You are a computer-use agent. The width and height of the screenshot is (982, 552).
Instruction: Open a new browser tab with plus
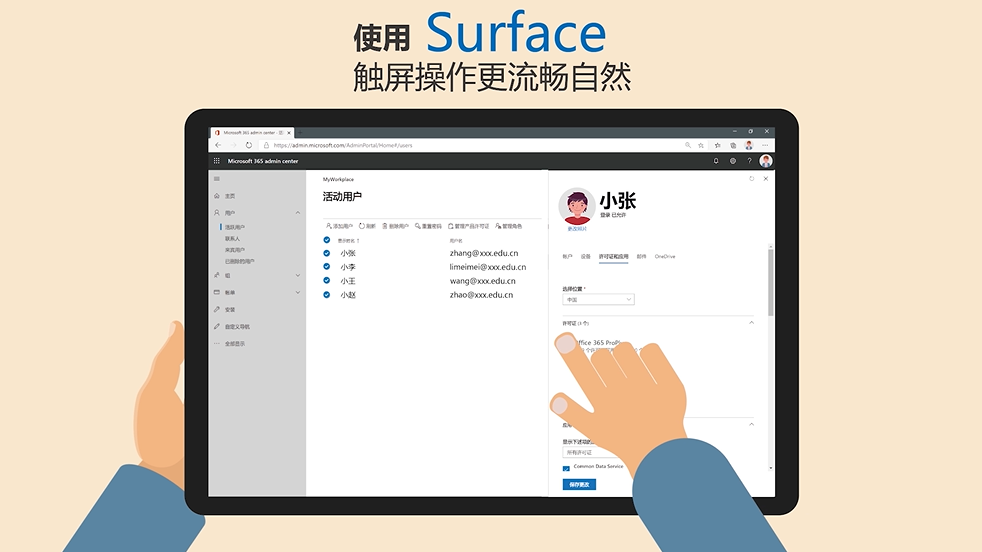pos(301,133)
